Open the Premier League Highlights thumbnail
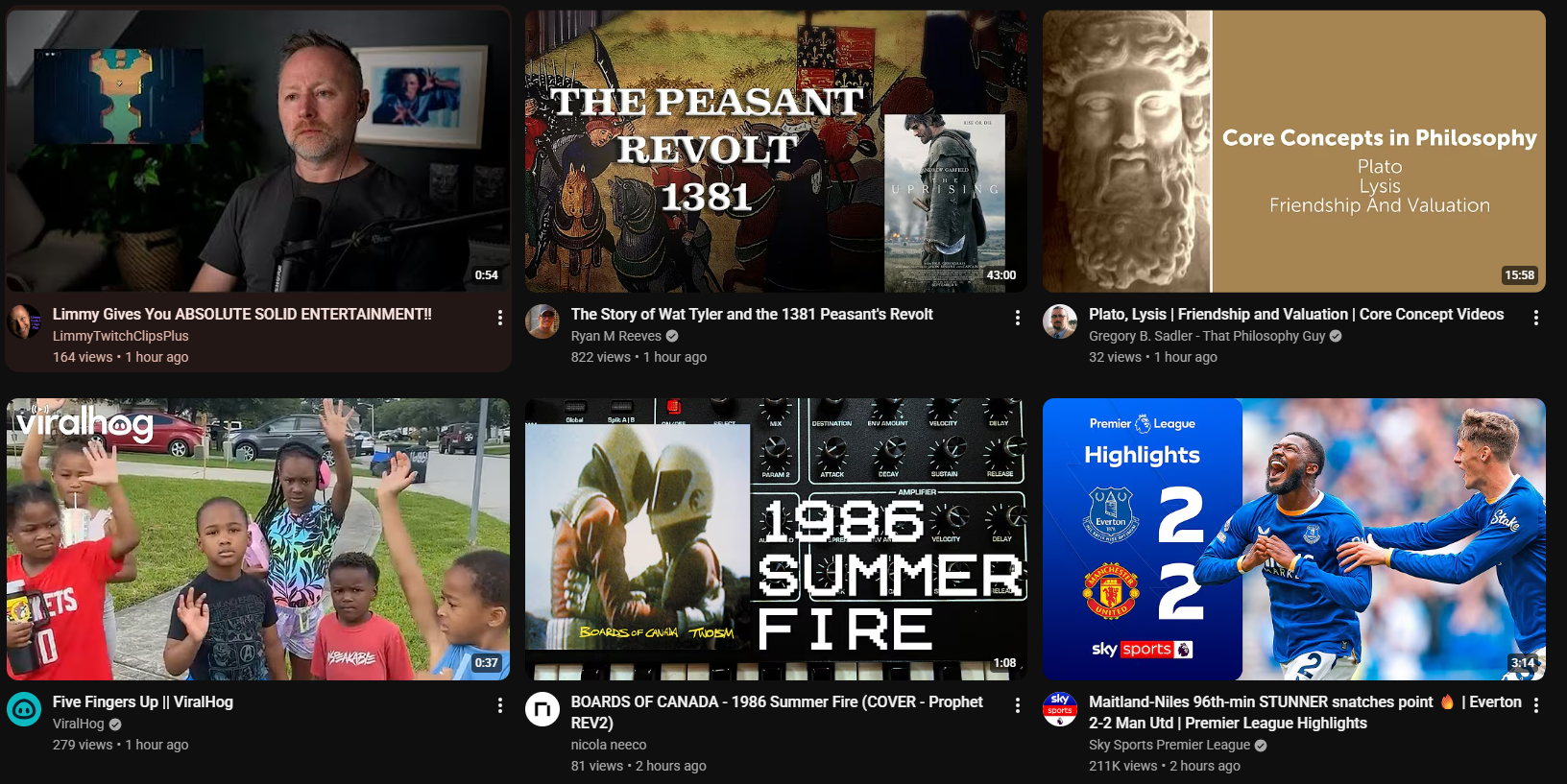1567x784 pixels. (1294, 539)
